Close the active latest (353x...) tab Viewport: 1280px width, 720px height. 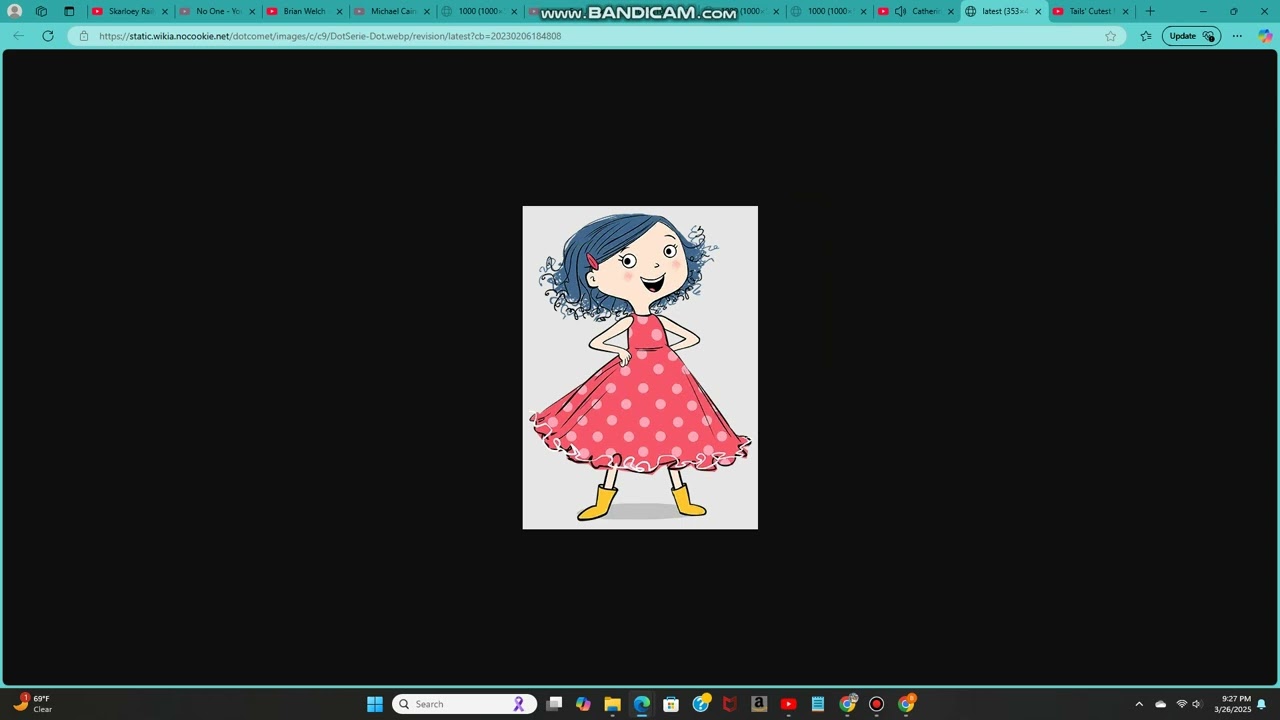tap(1038, 11)
